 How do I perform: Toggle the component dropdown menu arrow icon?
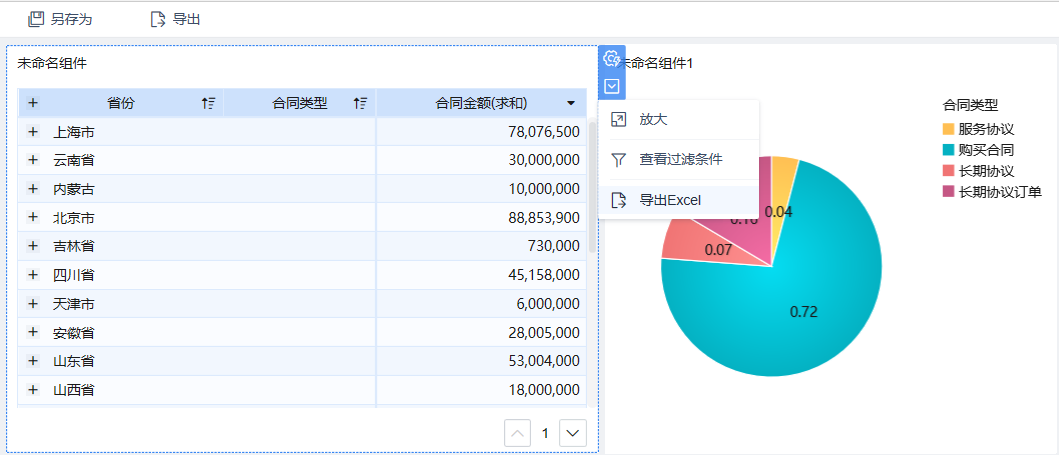[x=612, y=86]
